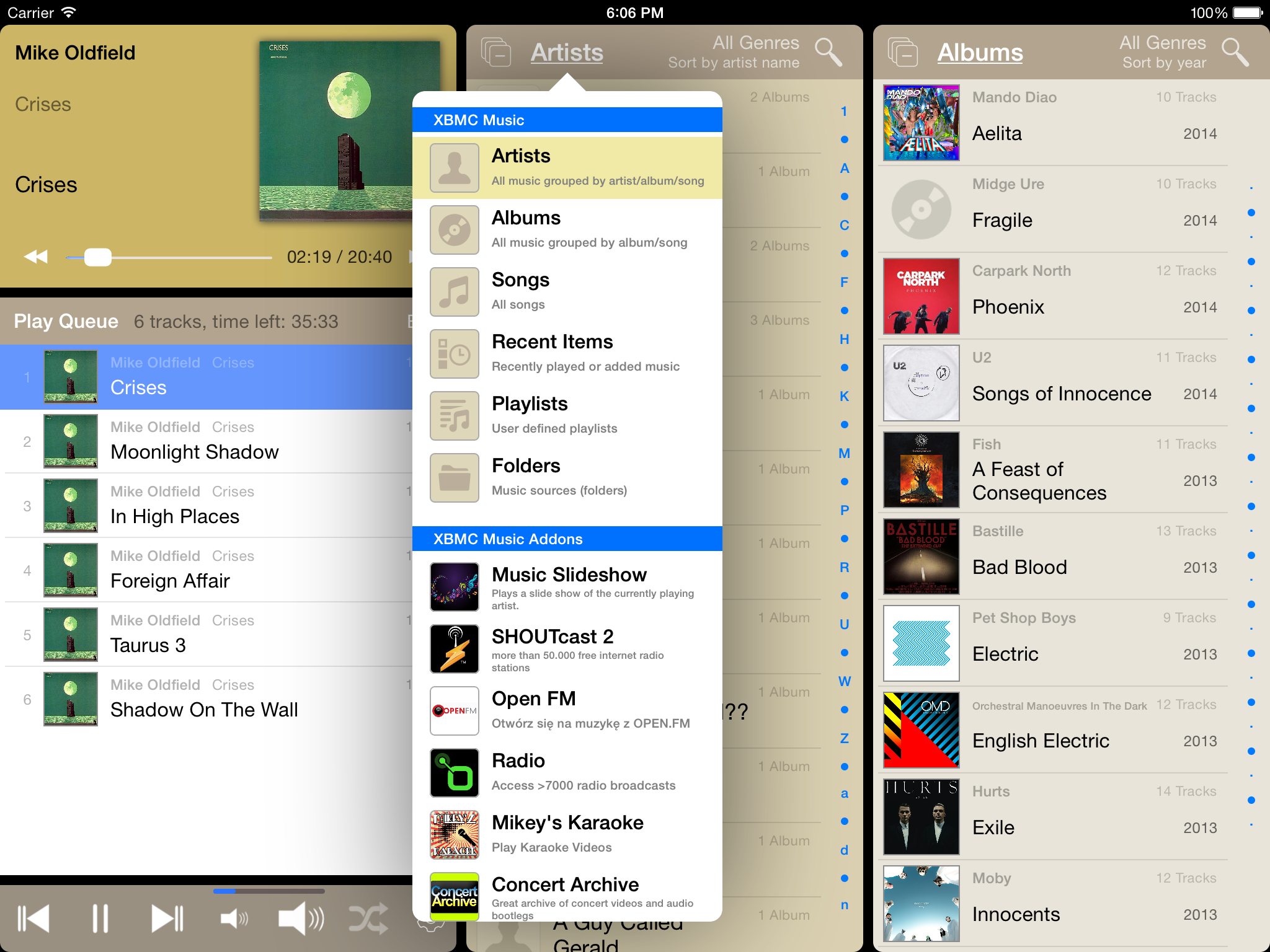Launch Open FM addon

[567, 711]
